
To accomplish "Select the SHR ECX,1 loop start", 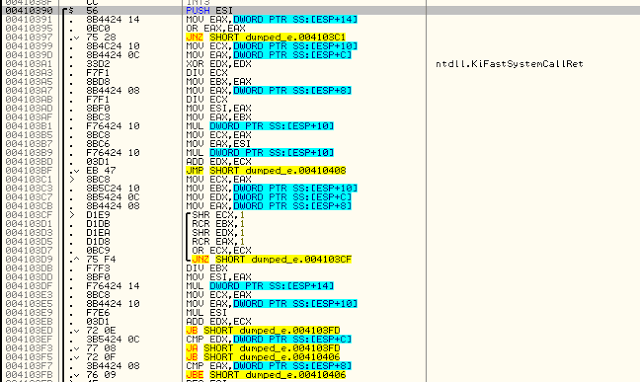I will (218, 215).
